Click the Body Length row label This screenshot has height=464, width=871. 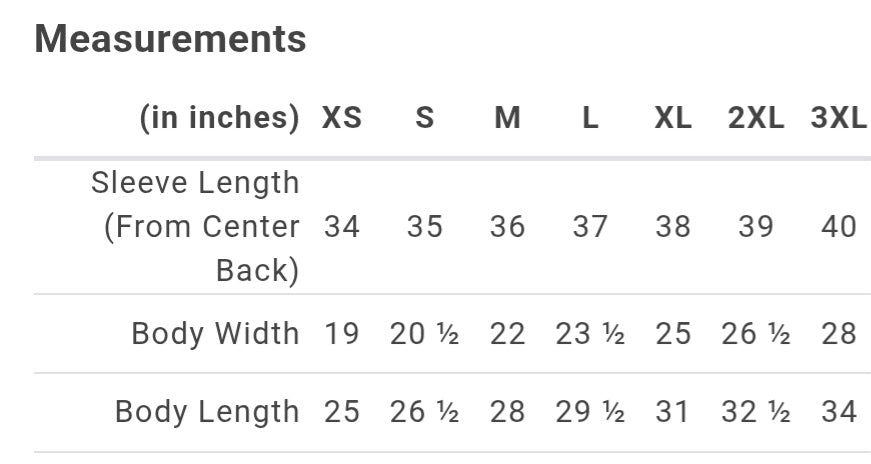tap(207, 411)
